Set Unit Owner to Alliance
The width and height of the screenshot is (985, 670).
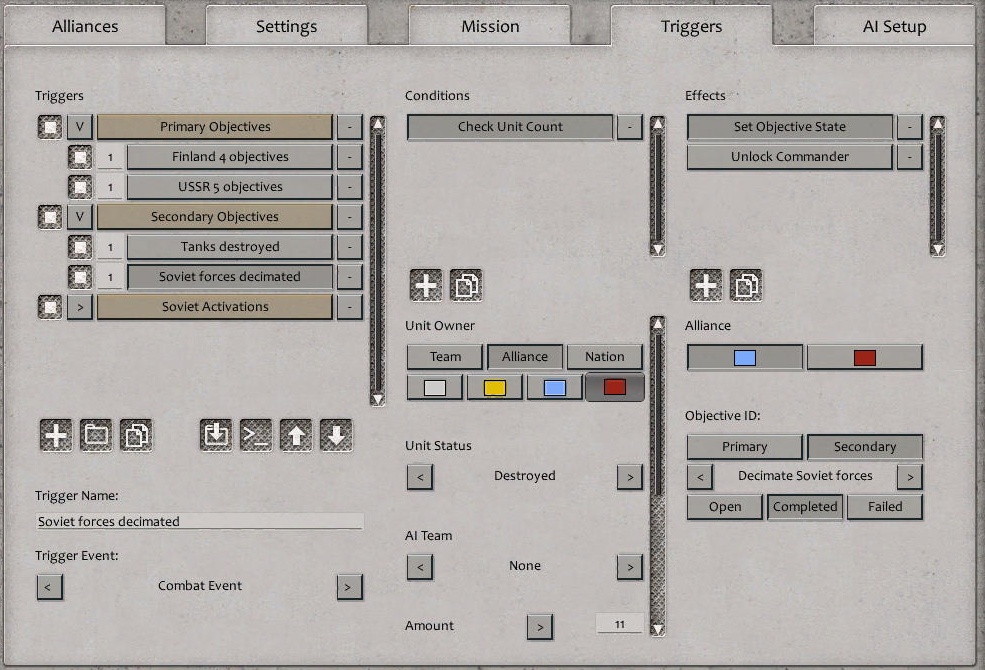coord(525,357)
